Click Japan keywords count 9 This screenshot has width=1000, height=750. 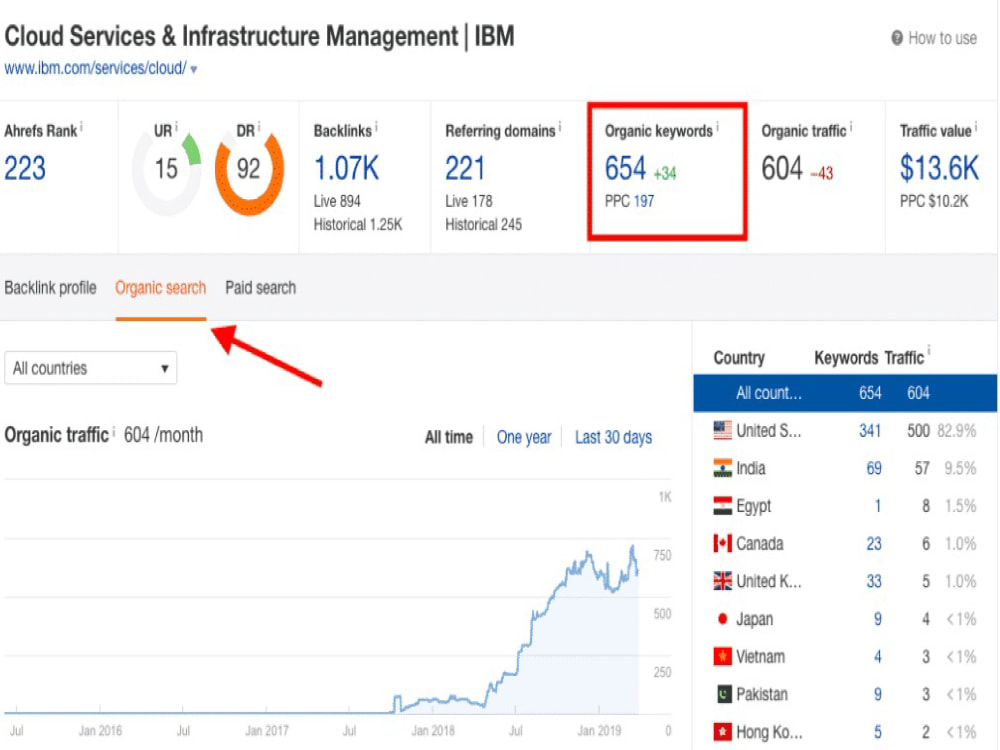click(x=878, y=619)
